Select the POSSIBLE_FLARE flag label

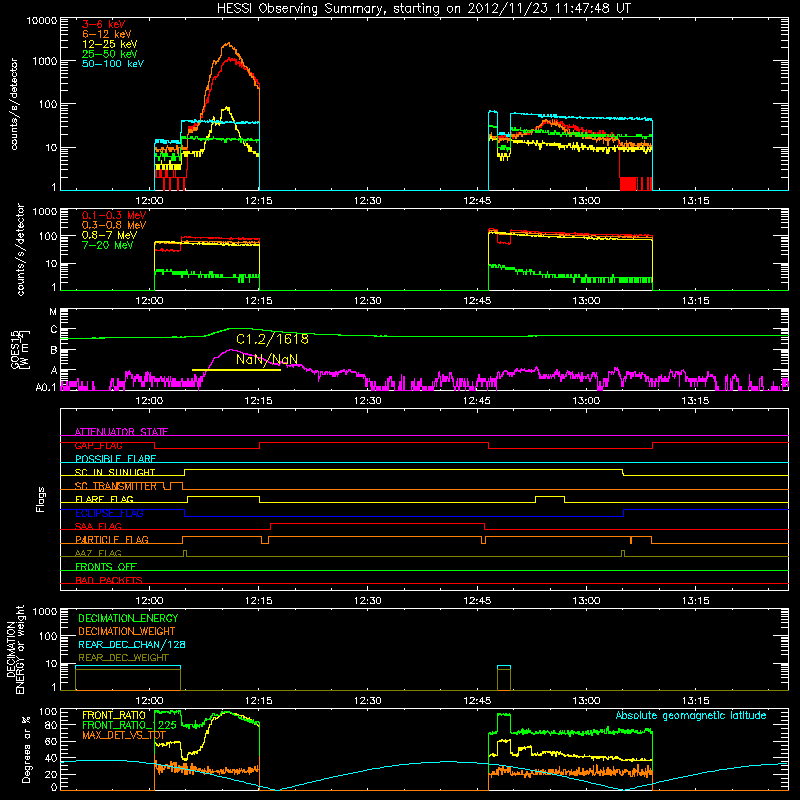(115, 459)
